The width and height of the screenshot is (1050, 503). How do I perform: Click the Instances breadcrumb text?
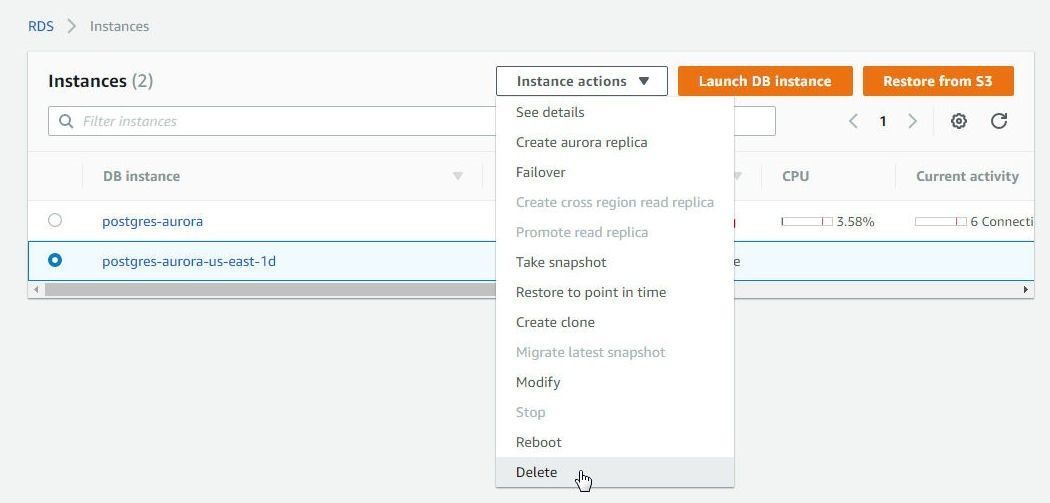coord(119,26)
